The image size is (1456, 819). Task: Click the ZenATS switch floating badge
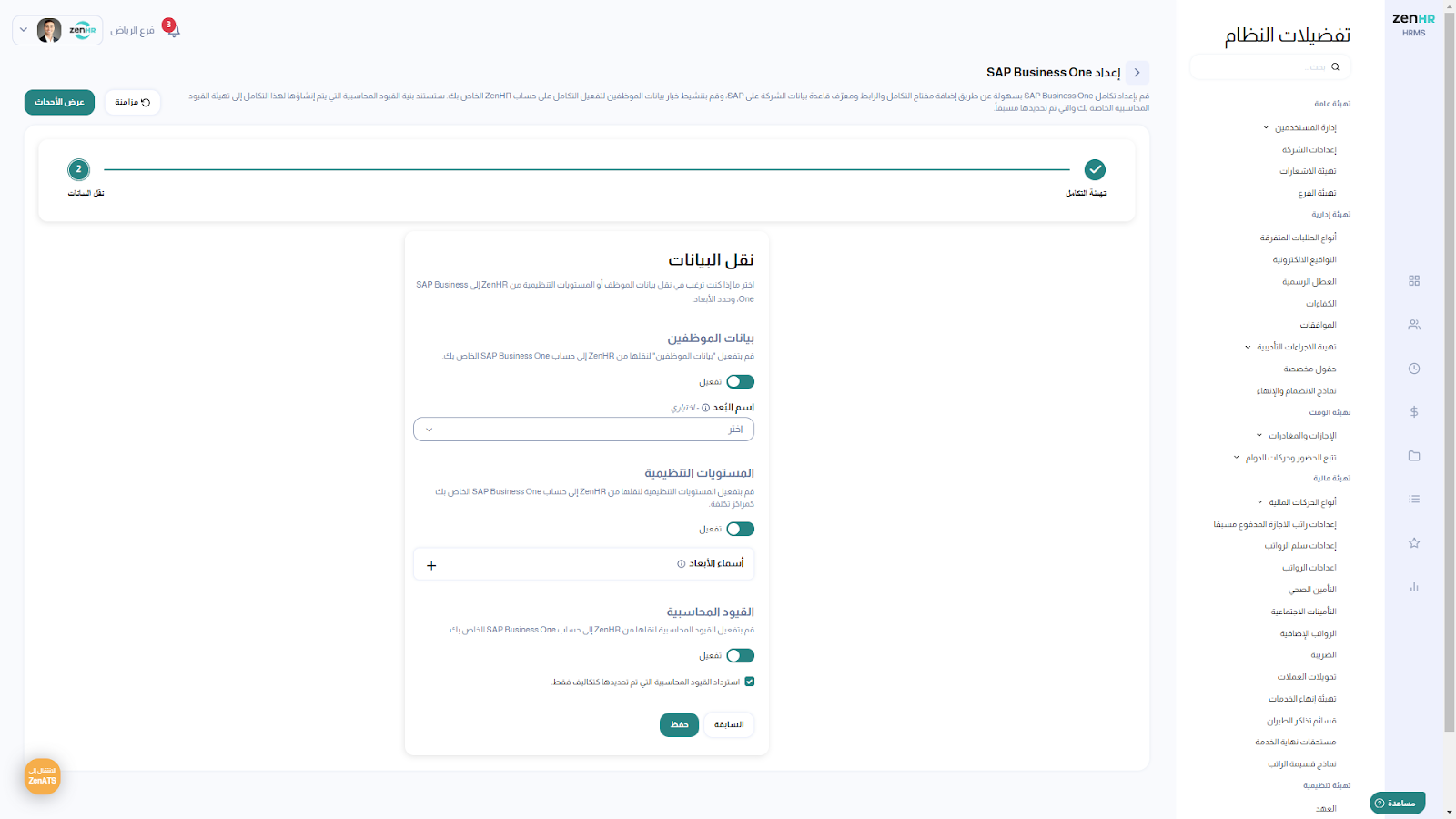coord(43,776)
